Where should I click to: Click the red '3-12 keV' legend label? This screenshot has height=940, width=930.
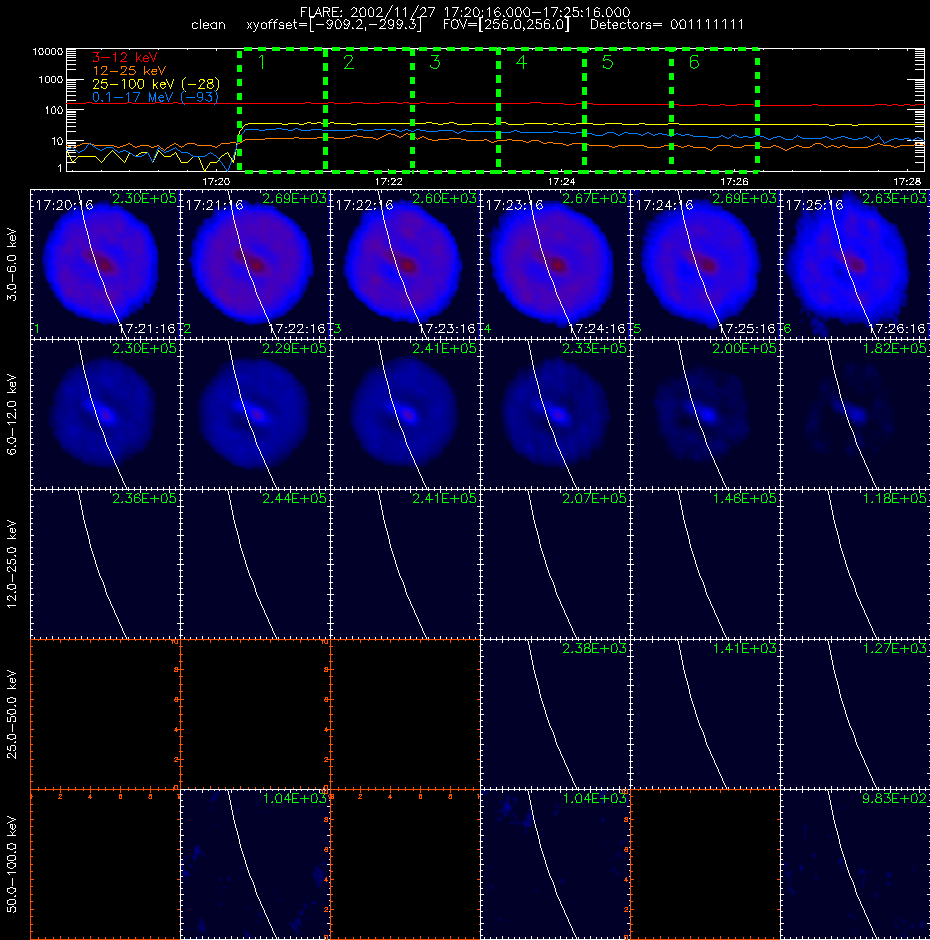pyautogui.click(x=125, y=57)
